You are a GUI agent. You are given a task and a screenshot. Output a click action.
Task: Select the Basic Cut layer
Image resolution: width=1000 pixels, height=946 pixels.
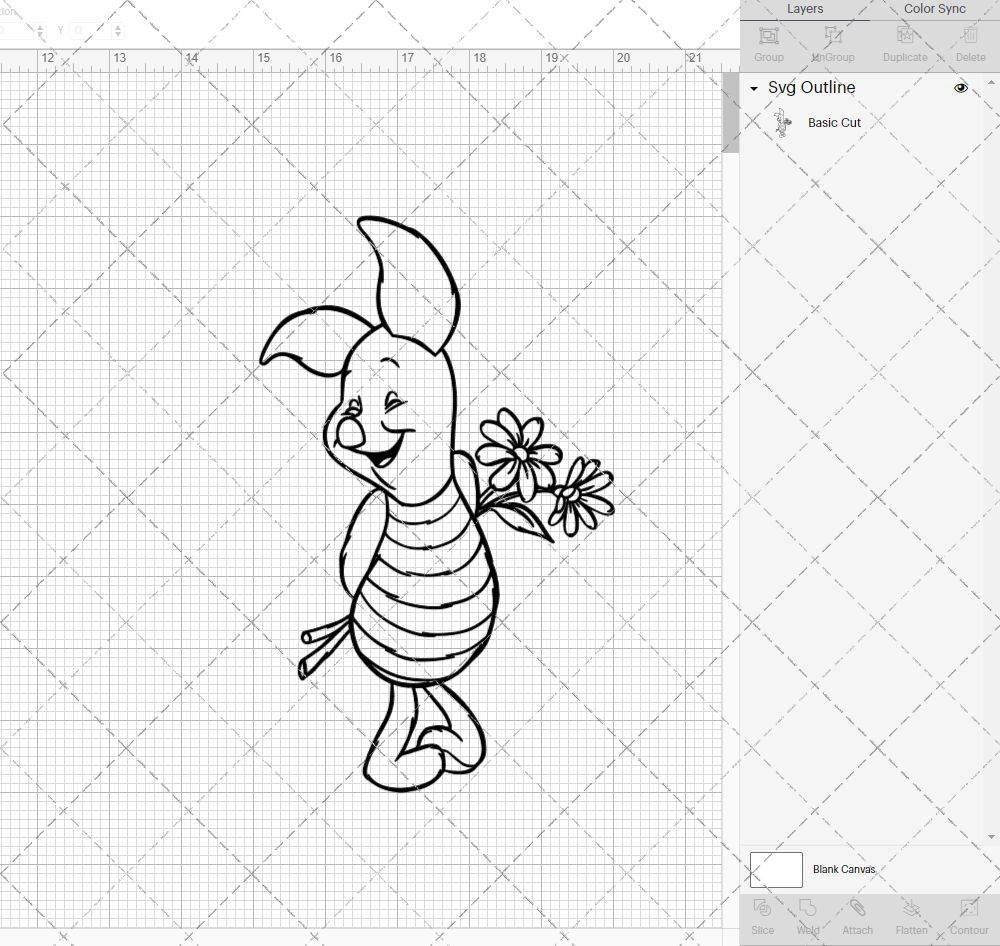(834, 122)
